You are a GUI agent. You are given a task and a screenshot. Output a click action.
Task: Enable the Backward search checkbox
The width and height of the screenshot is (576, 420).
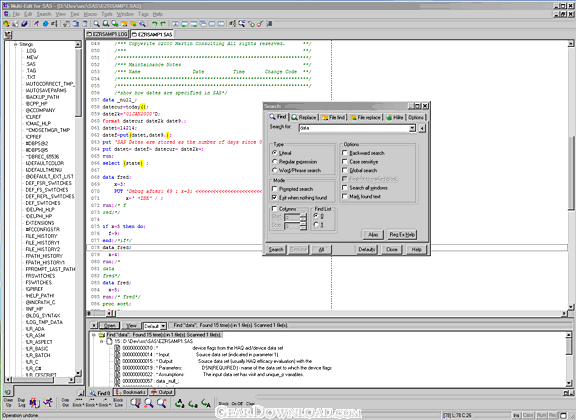tap(345, 152)
